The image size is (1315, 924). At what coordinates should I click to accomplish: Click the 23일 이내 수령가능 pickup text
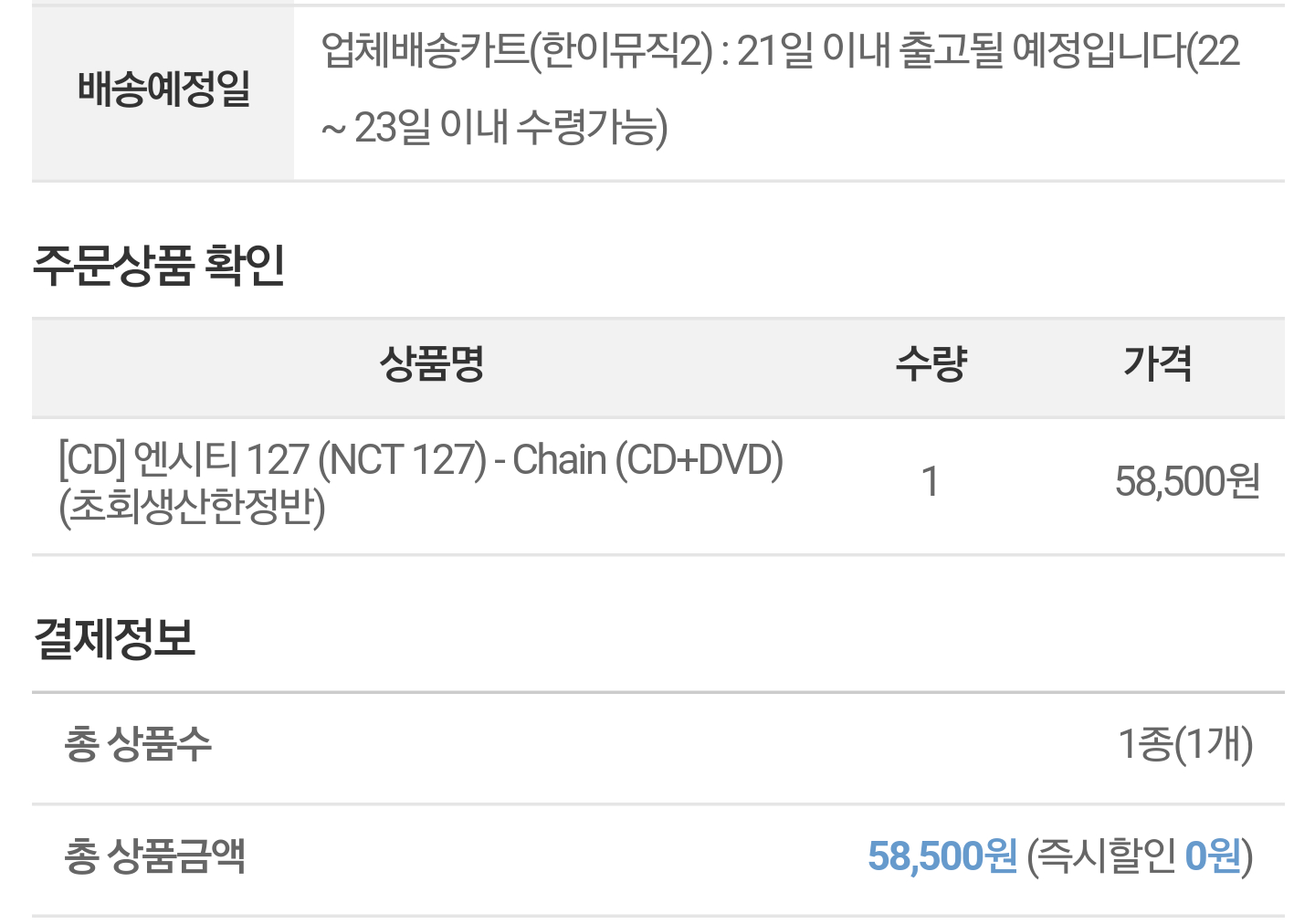pos(510,128)
